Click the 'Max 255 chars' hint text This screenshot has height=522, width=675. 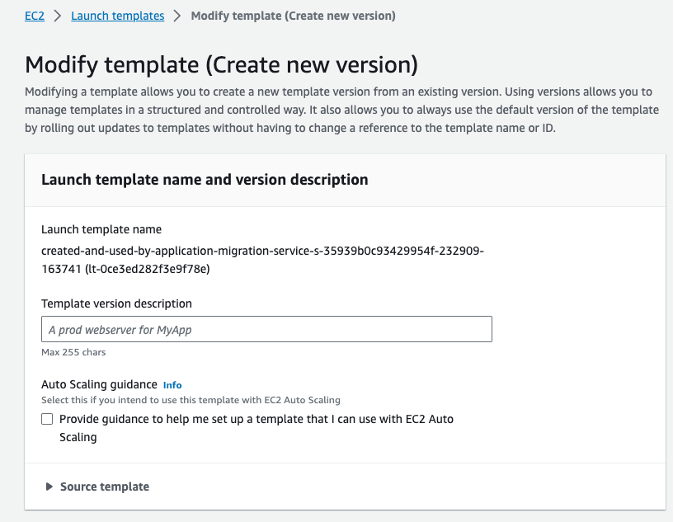click(73, 352)
